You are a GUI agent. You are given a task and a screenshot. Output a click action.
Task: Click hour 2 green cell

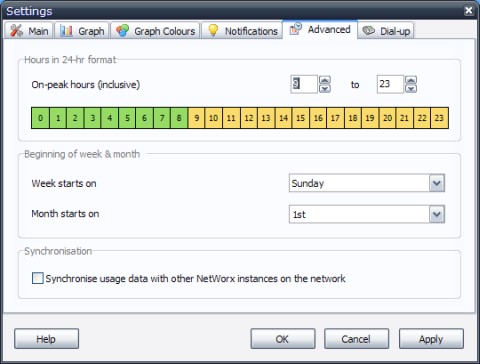tap(75, 118)
